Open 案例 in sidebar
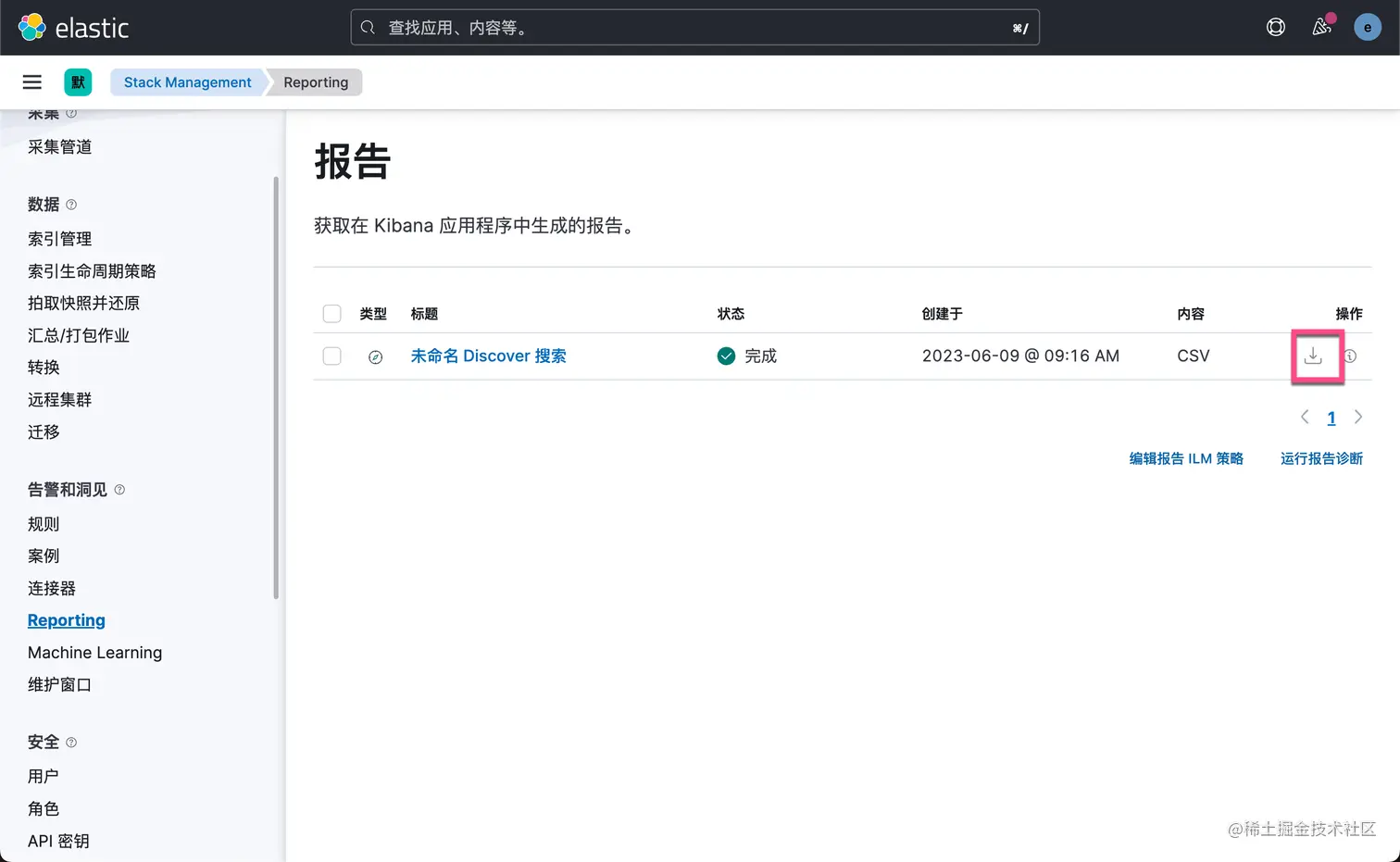The height and width of the screenshot is (862, 1400). [x=44, y=556]
